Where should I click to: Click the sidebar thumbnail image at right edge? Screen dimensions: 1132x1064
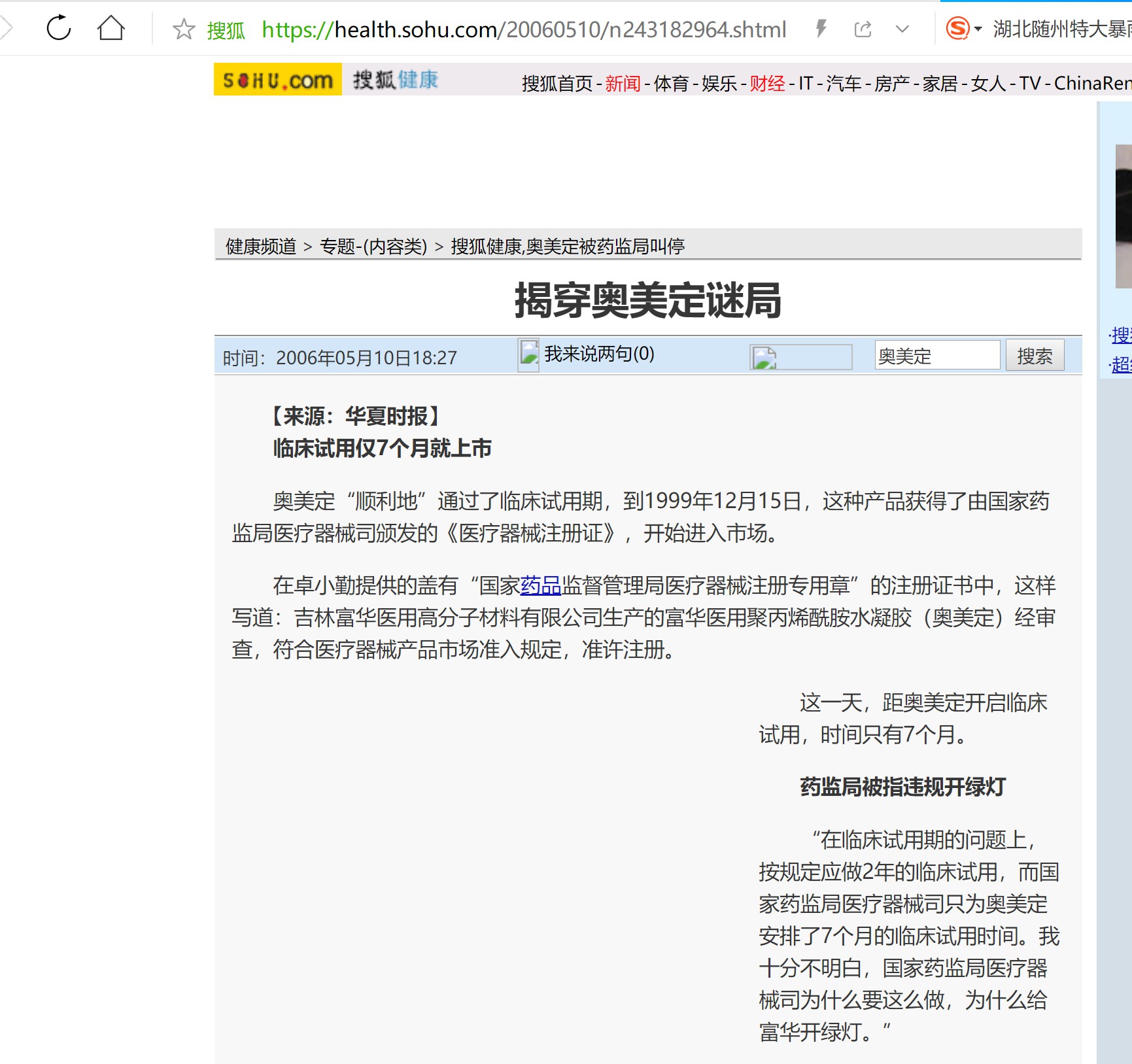(x=1123, y=216)
